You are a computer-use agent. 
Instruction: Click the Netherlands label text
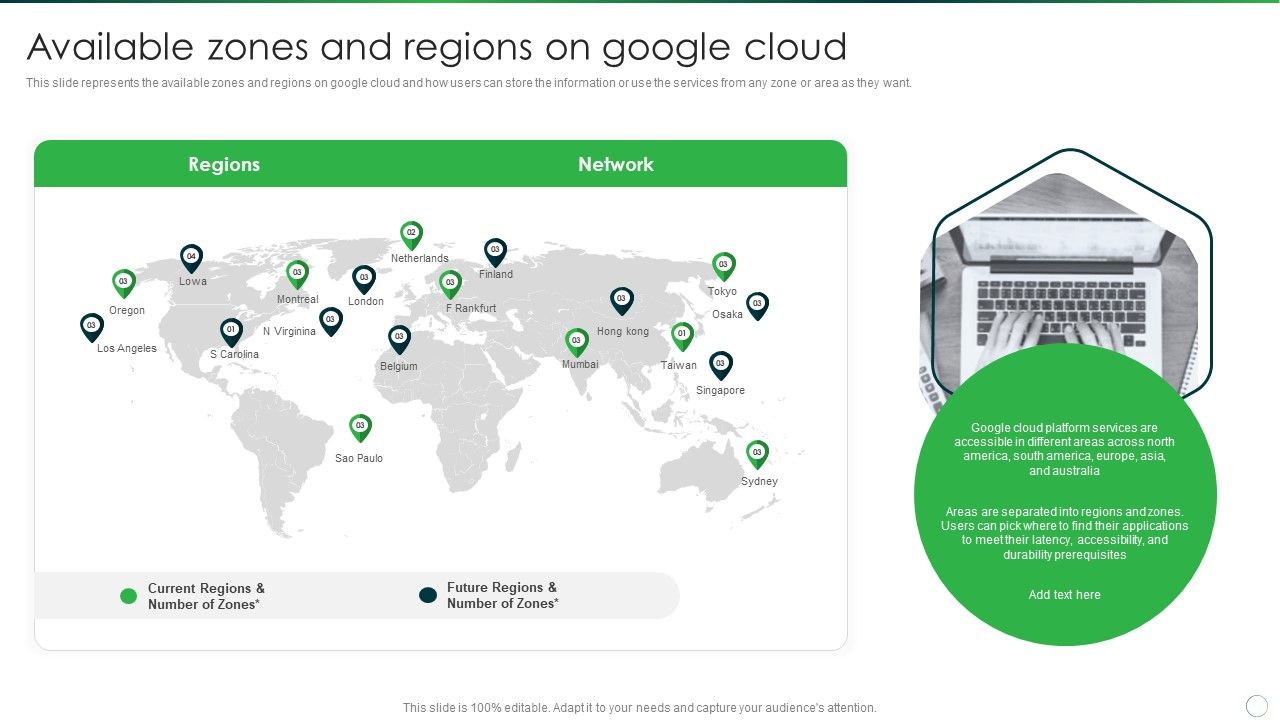point(420,259)
